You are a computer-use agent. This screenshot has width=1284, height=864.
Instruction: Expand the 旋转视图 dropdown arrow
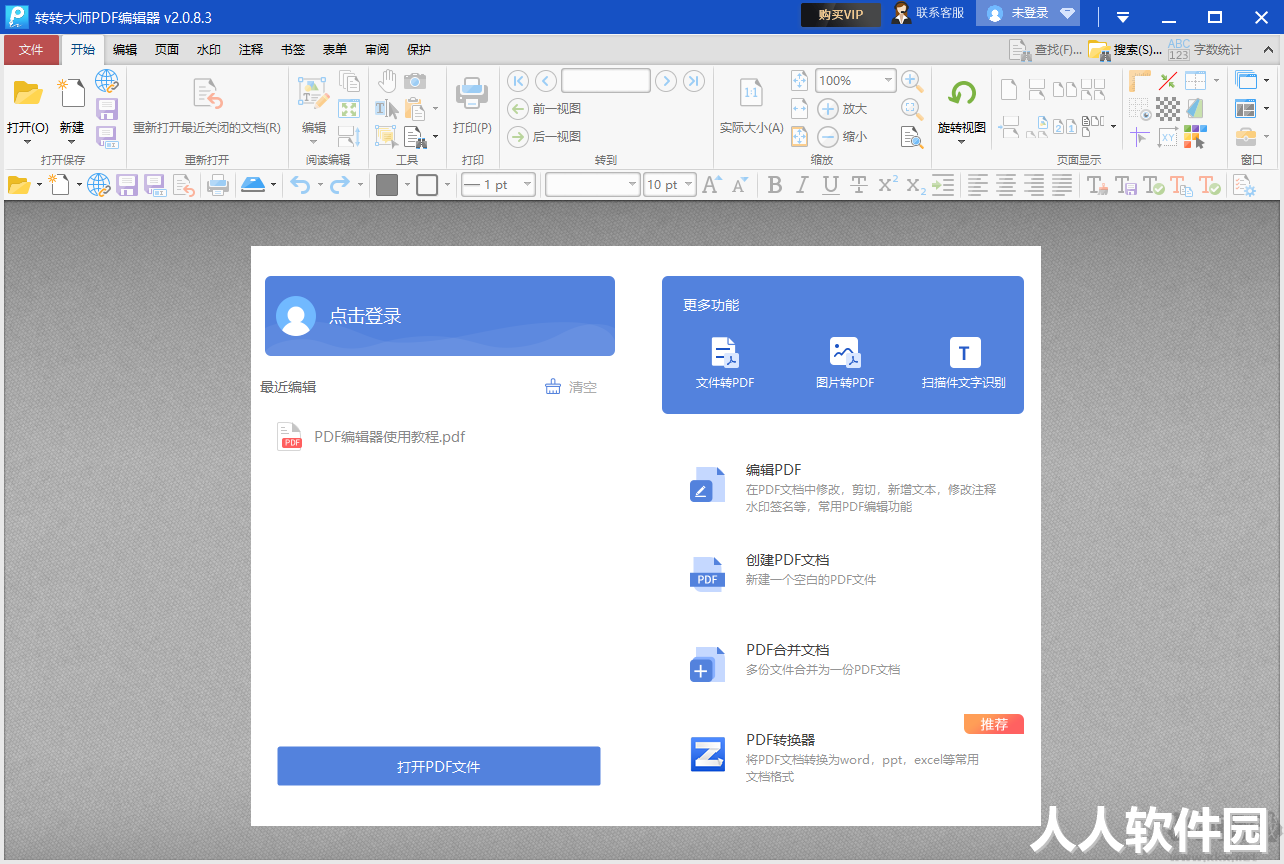pos(961,142)
